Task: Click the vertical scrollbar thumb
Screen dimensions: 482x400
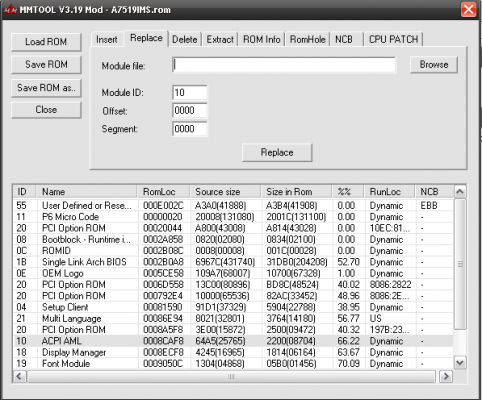Action: click(x=460, y=264)
